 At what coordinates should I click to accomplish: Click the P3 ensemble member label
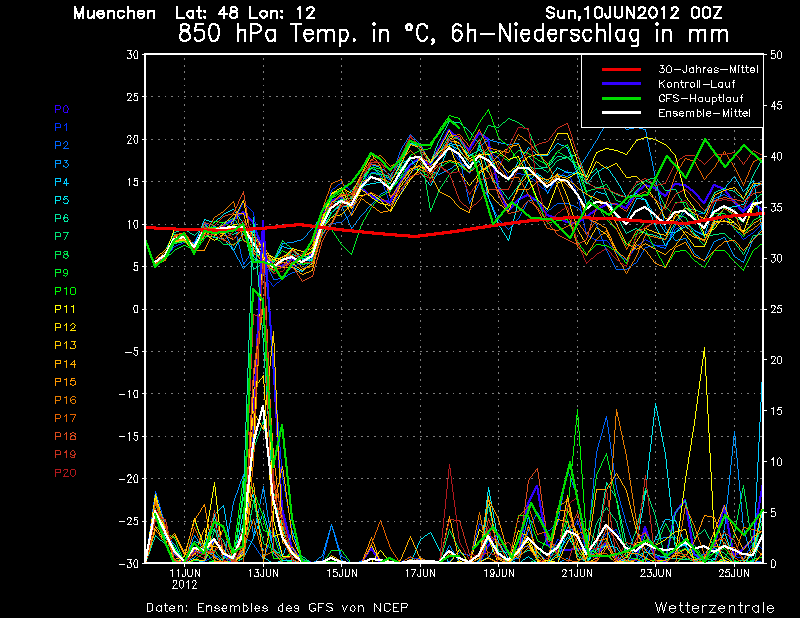[x=62, y=164]
